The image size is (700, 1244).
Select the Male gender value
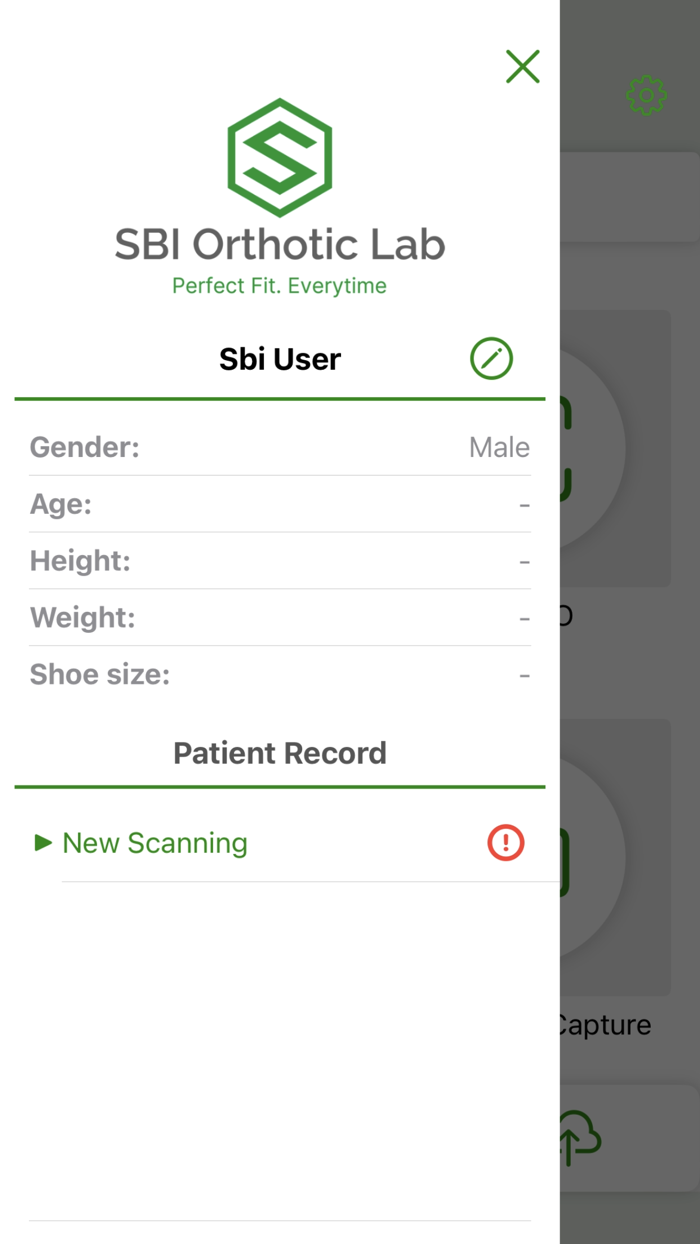click(x=498, y=447)
